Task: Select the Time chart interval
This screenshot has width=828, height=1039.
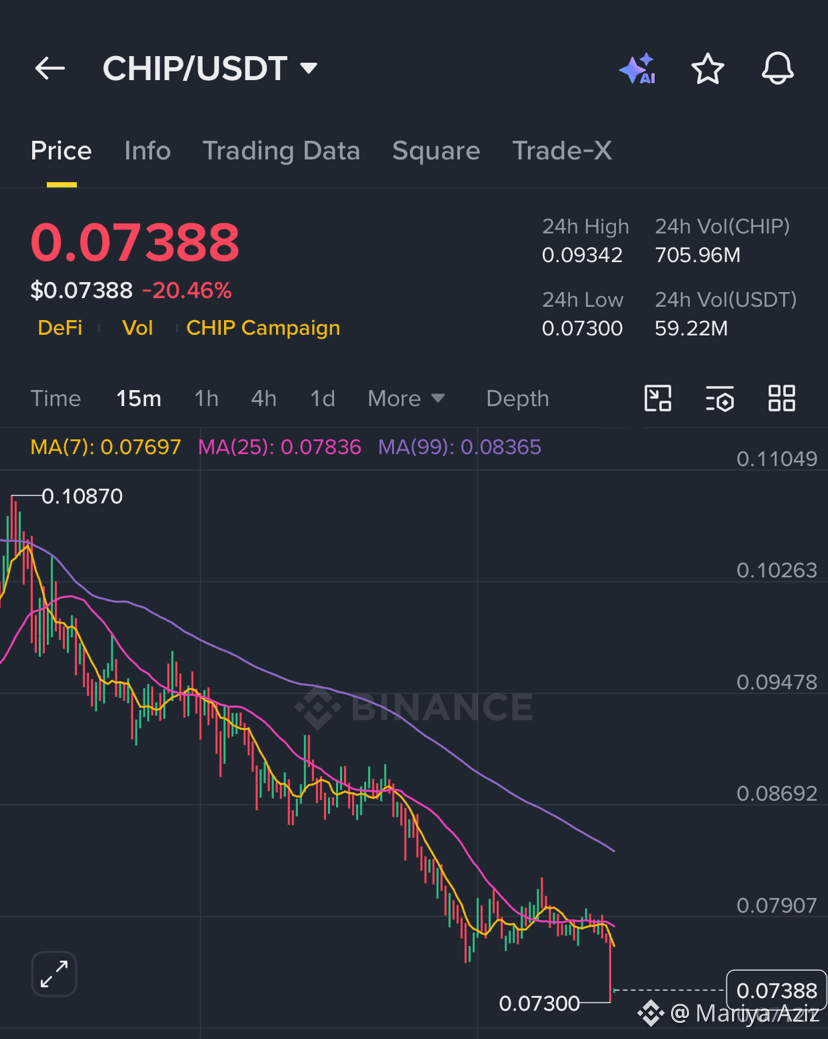Action: (56, 398)
